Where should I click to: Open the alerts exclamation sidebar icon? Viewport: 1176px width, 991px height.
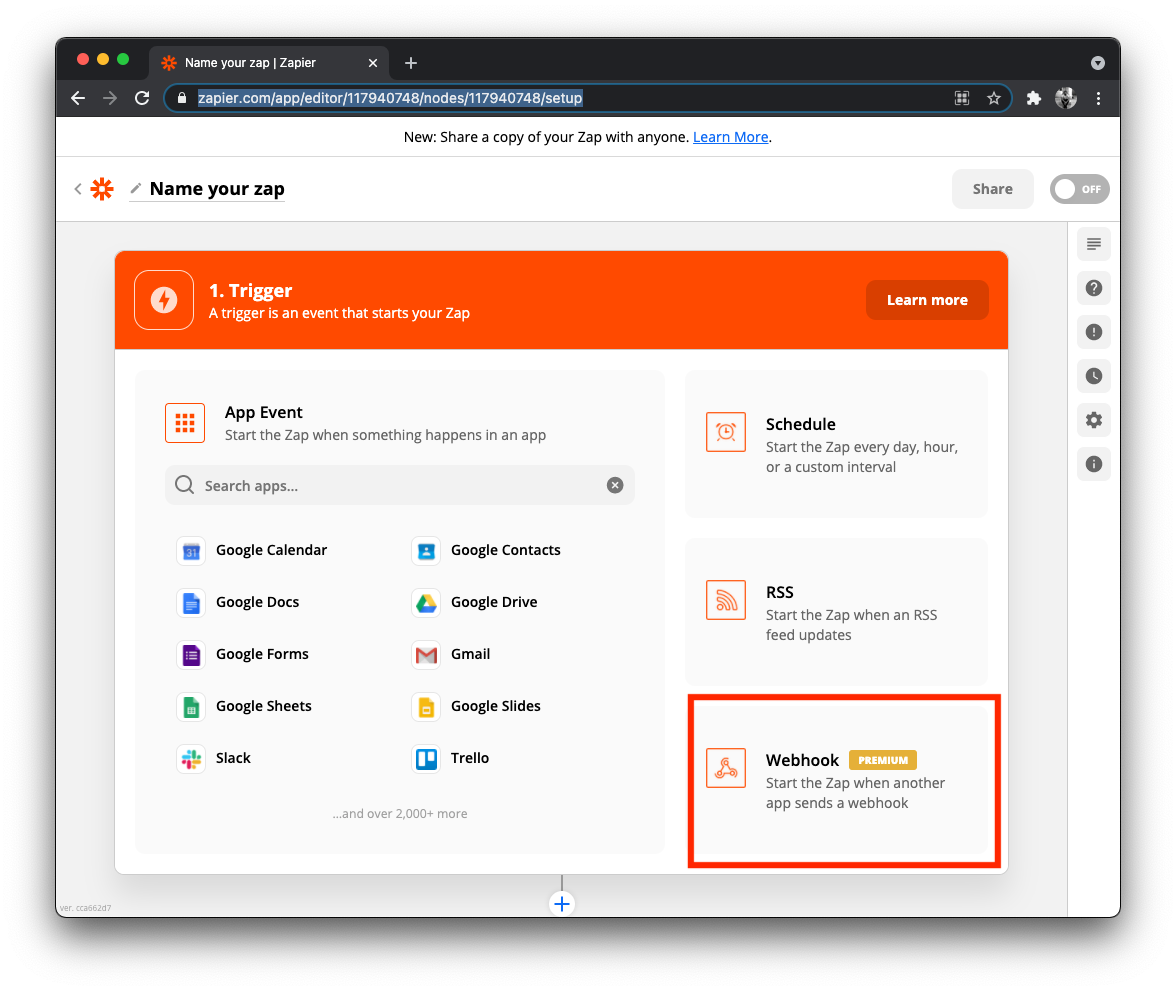click(x=1094, y=332)
